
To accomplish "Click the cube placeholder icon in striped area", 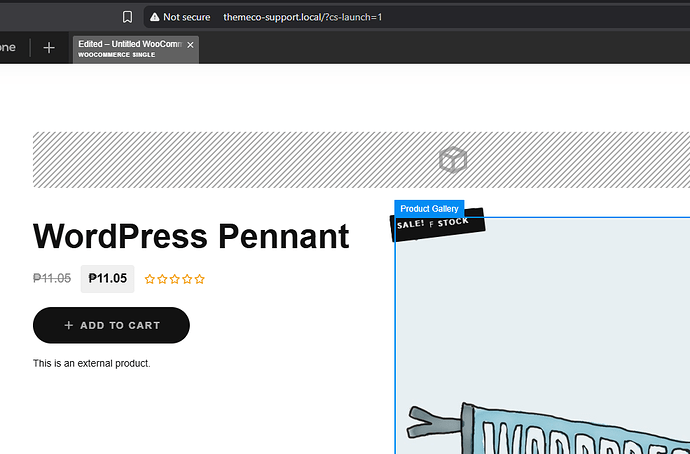I will [x=453, y=160].
